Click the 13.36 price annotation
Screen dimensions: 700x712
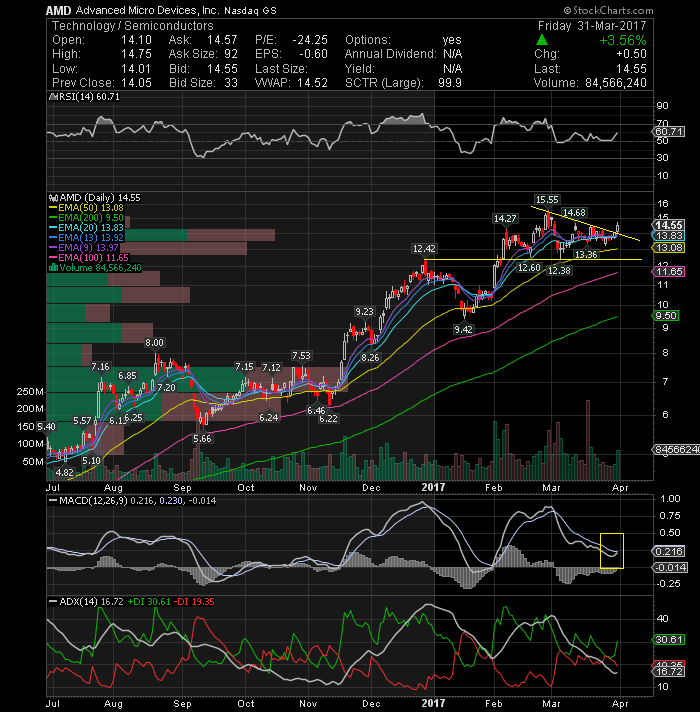click(x=586, y=255)
